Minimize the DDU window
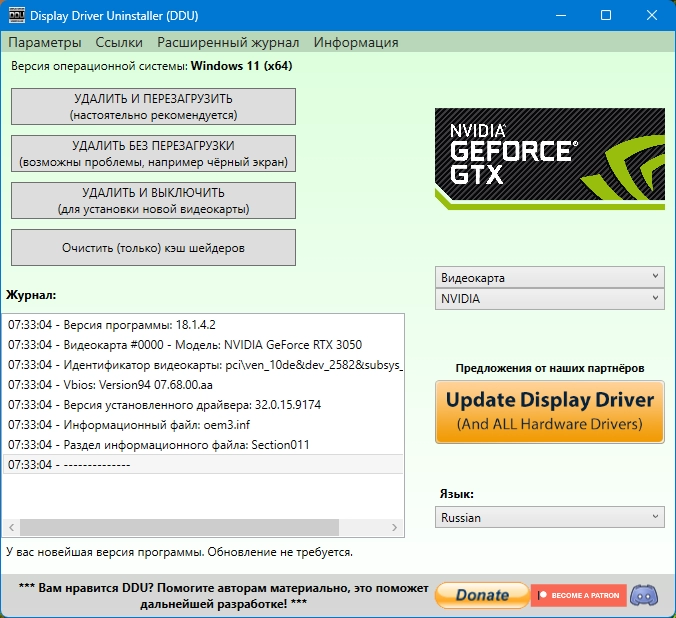The image size is (676, 618). click(x=561, y=16)
